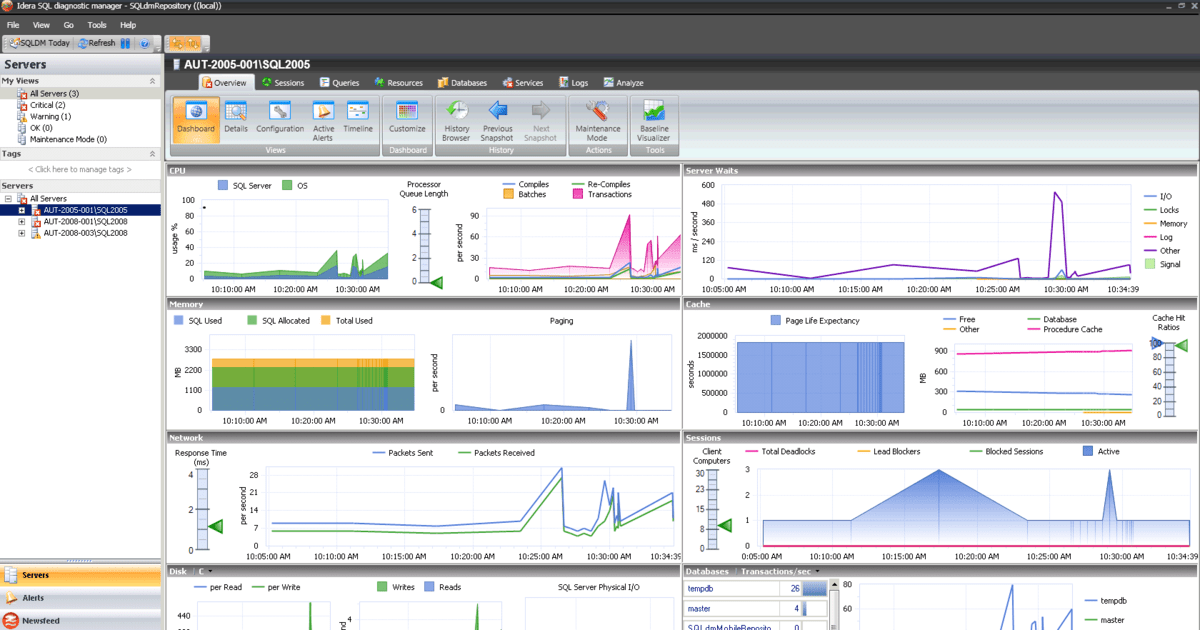The width and height of the screenshot is (1200, 630).
Task: Open the Alerts navigation pane
Action: pos(80,598)
